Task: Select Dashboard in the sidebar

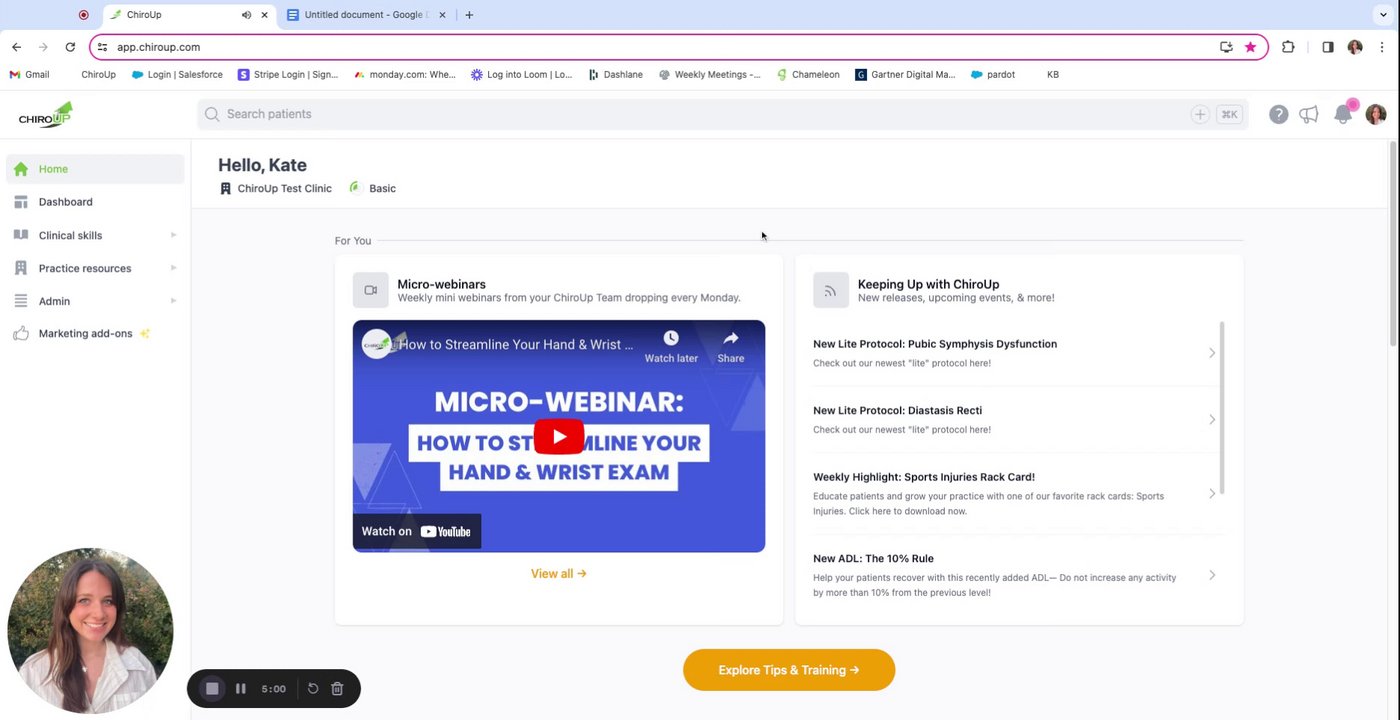Action: click(x=95, y=202)
